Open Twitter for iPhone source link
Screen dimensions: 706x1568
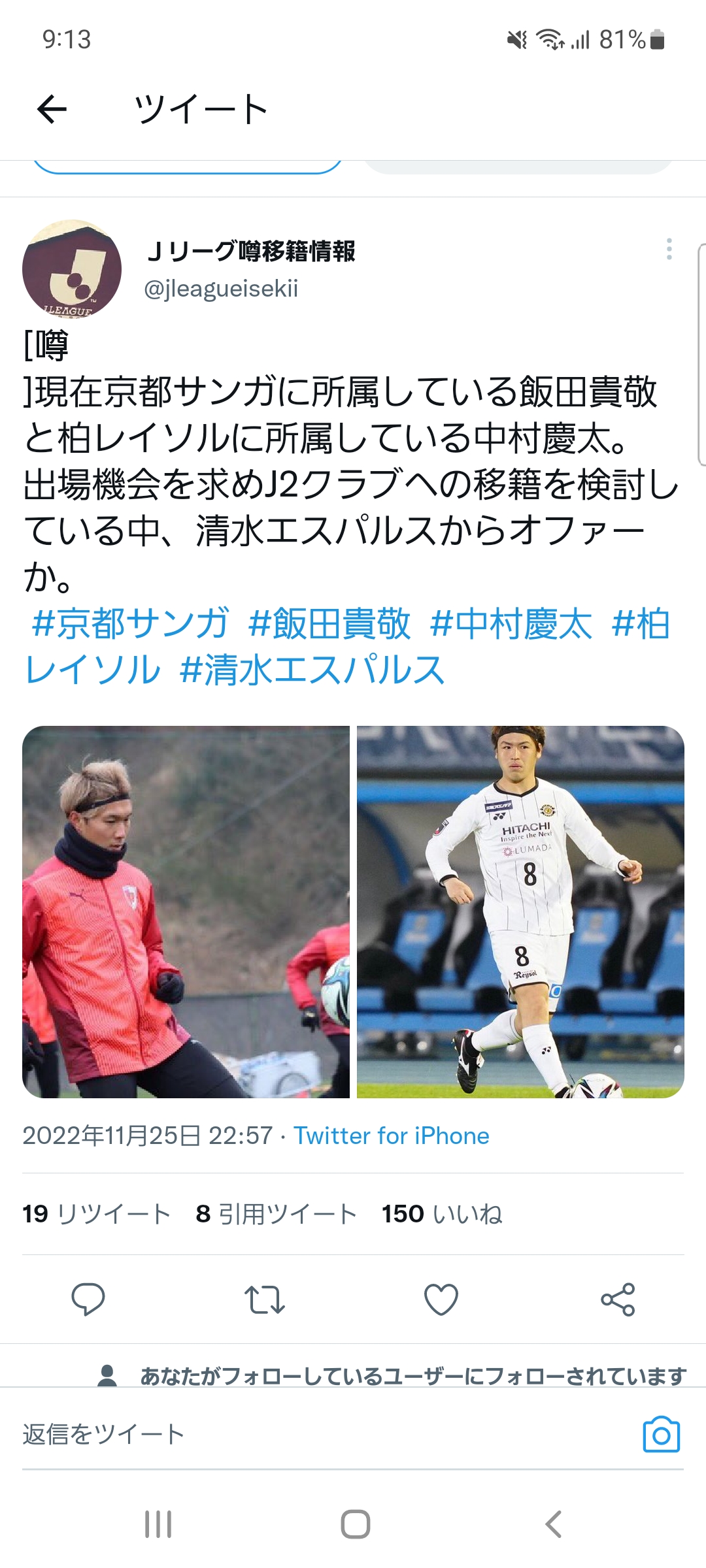pos(391,1136)
